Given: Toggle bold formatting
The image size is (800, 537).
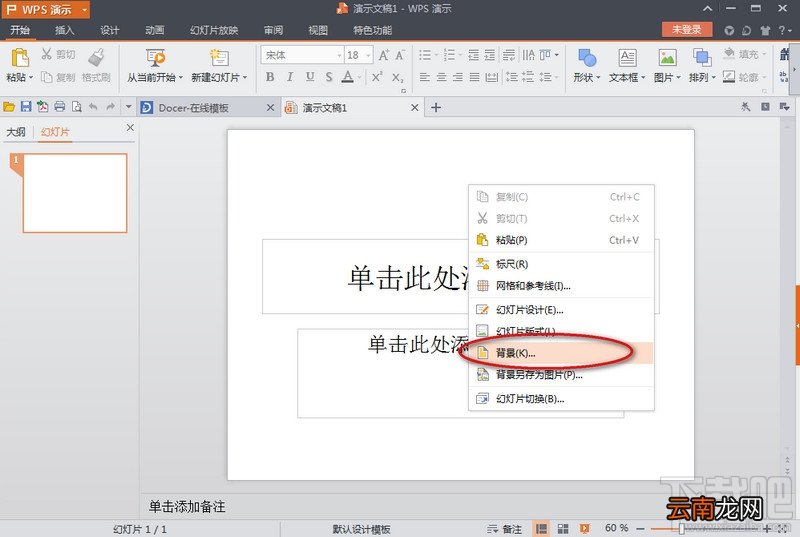Looking at the screenshot, I should pos(270,77).
